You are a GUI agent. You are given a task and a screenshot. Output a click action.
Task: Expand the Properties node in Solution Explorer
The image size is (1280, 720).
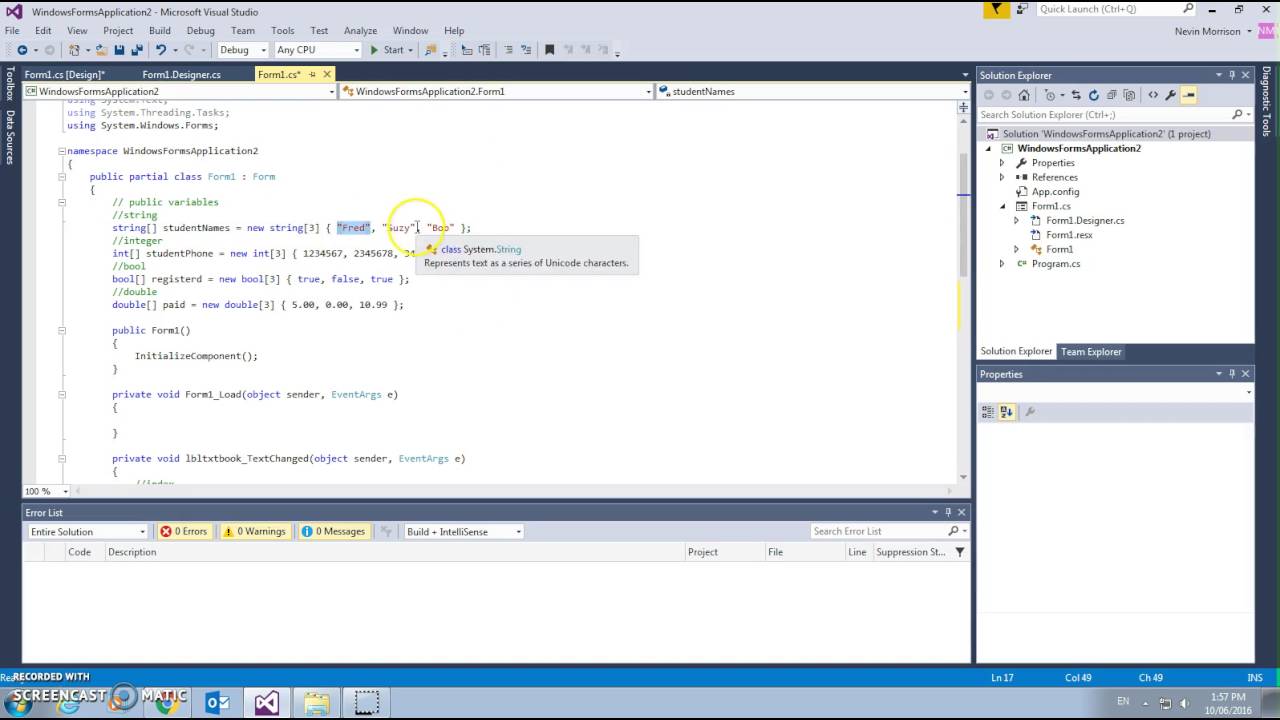point(1002,163)
